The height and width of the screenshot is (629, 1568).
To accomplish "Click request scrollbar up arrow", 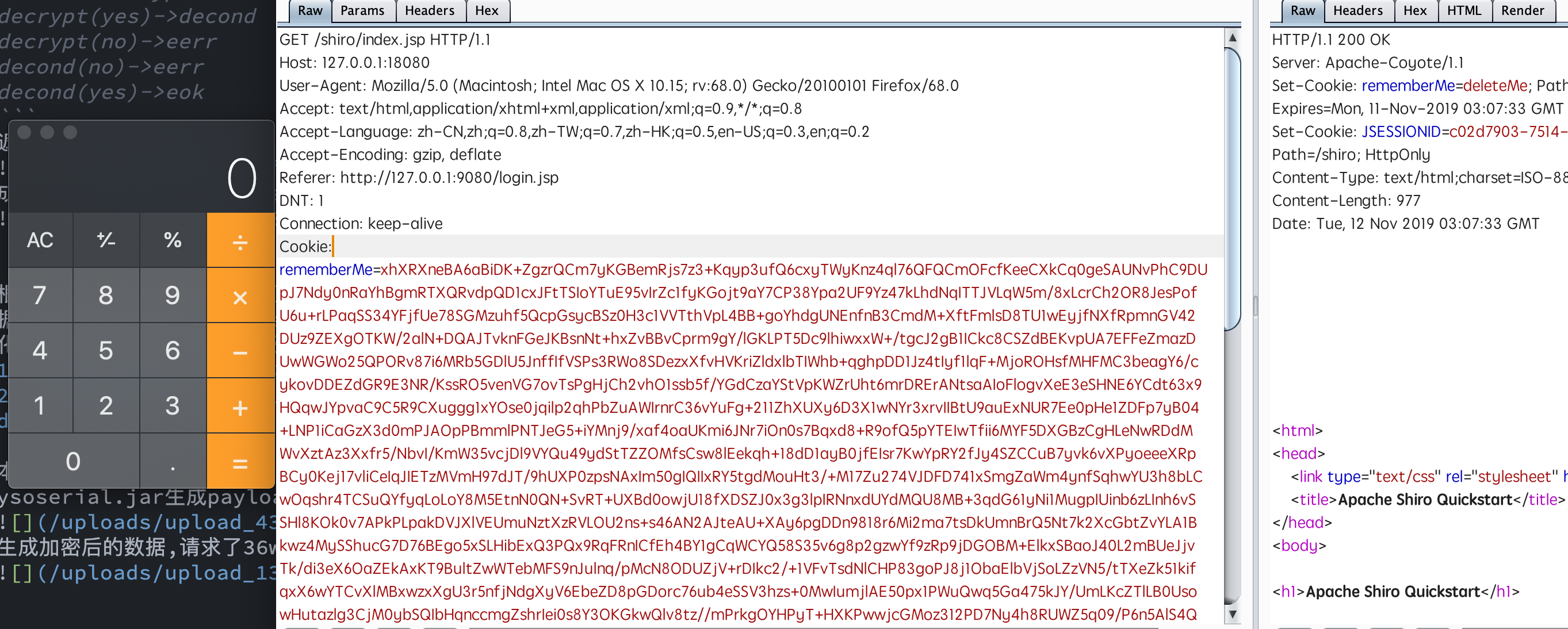I will click(1233, 37).
